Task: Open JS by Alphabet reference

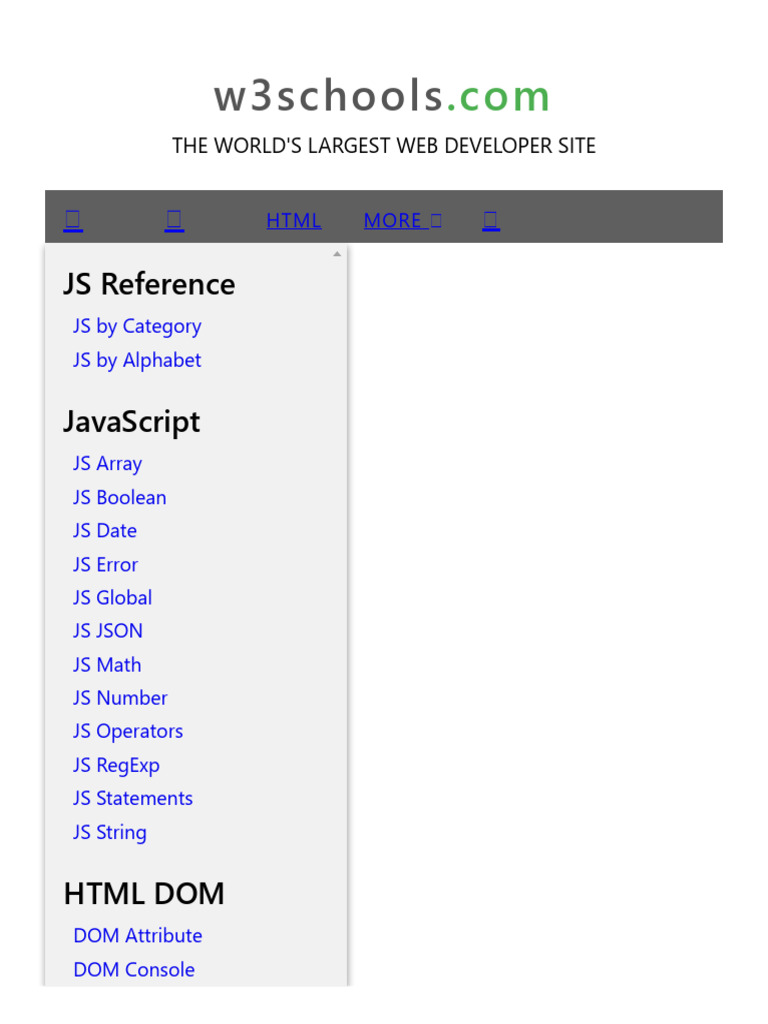Action: pos(137,360)
